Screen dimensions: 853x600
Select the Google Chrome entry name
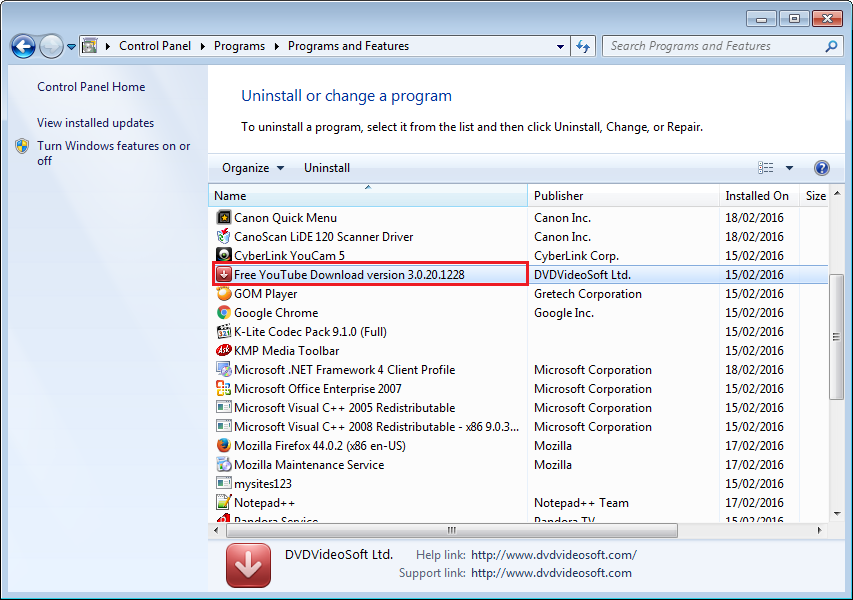[x=276, y=313]
